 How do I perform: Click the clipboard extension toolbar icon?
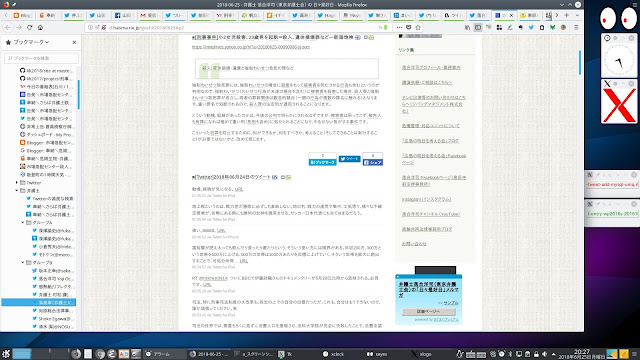tap(542, 27)
